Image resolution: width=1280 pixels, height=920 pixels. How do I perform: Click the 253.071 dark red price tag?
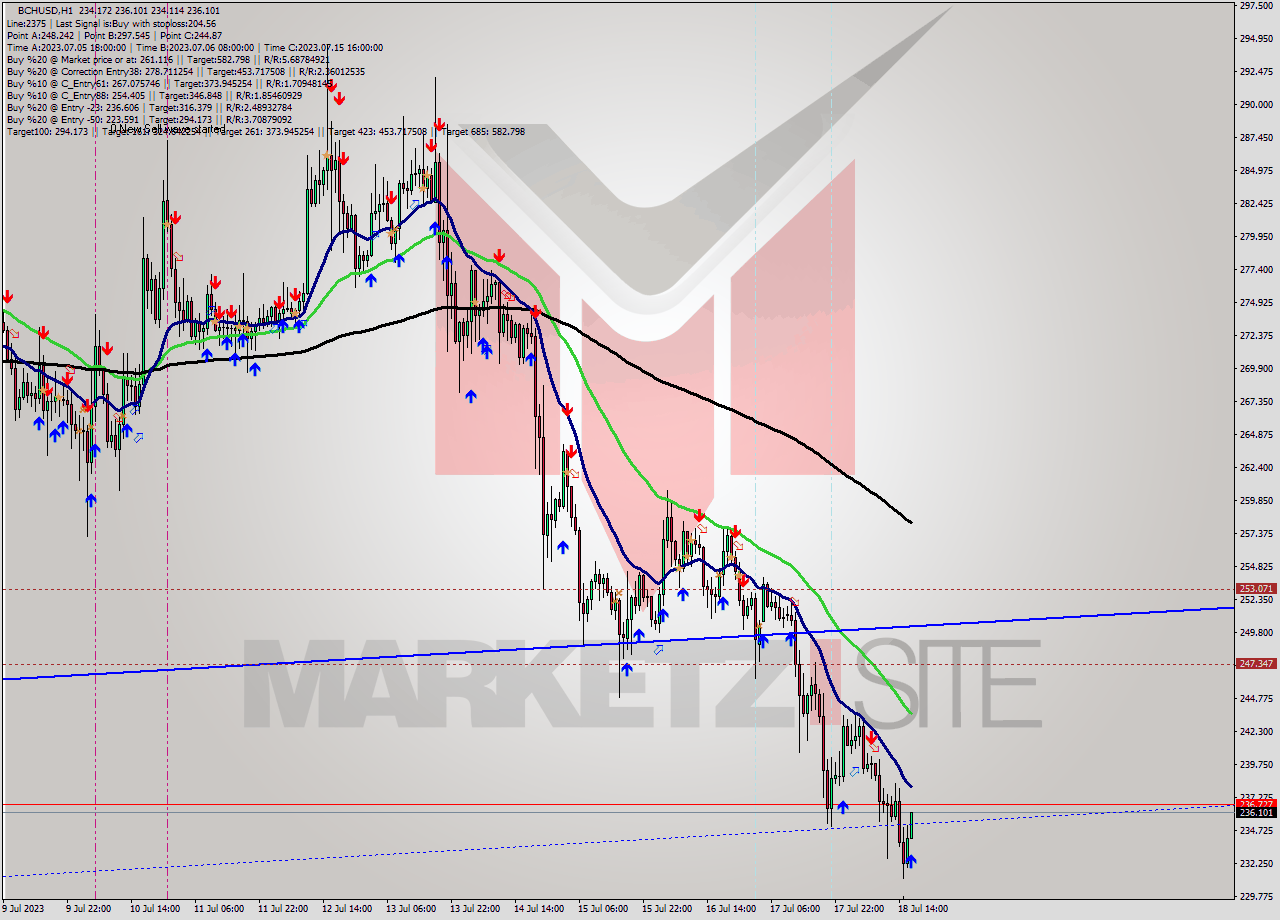click(1255, 589)
